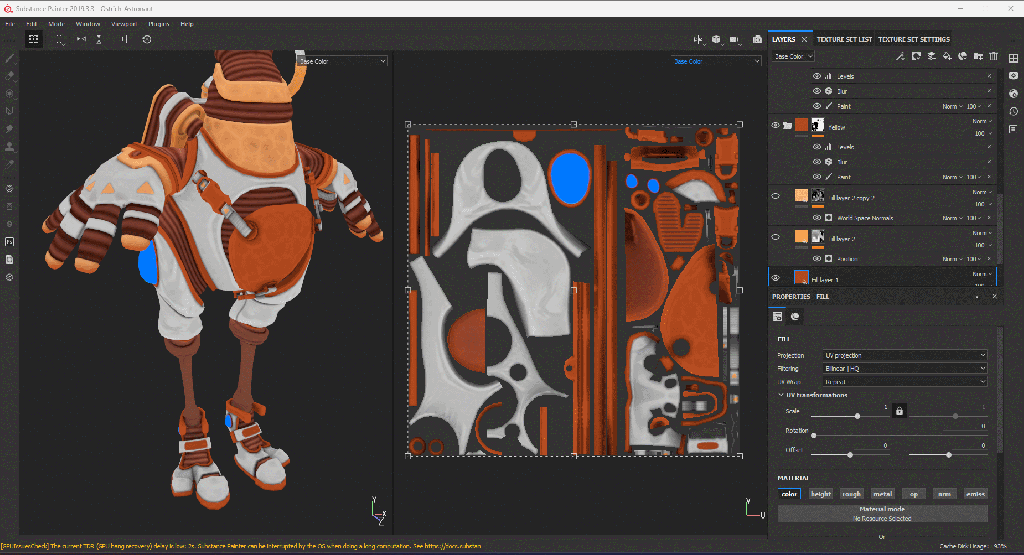Toggle the rough material channel button
The width and height of the screenshot is (1024, 555).
pyautogui.click(x=851, y=494)
